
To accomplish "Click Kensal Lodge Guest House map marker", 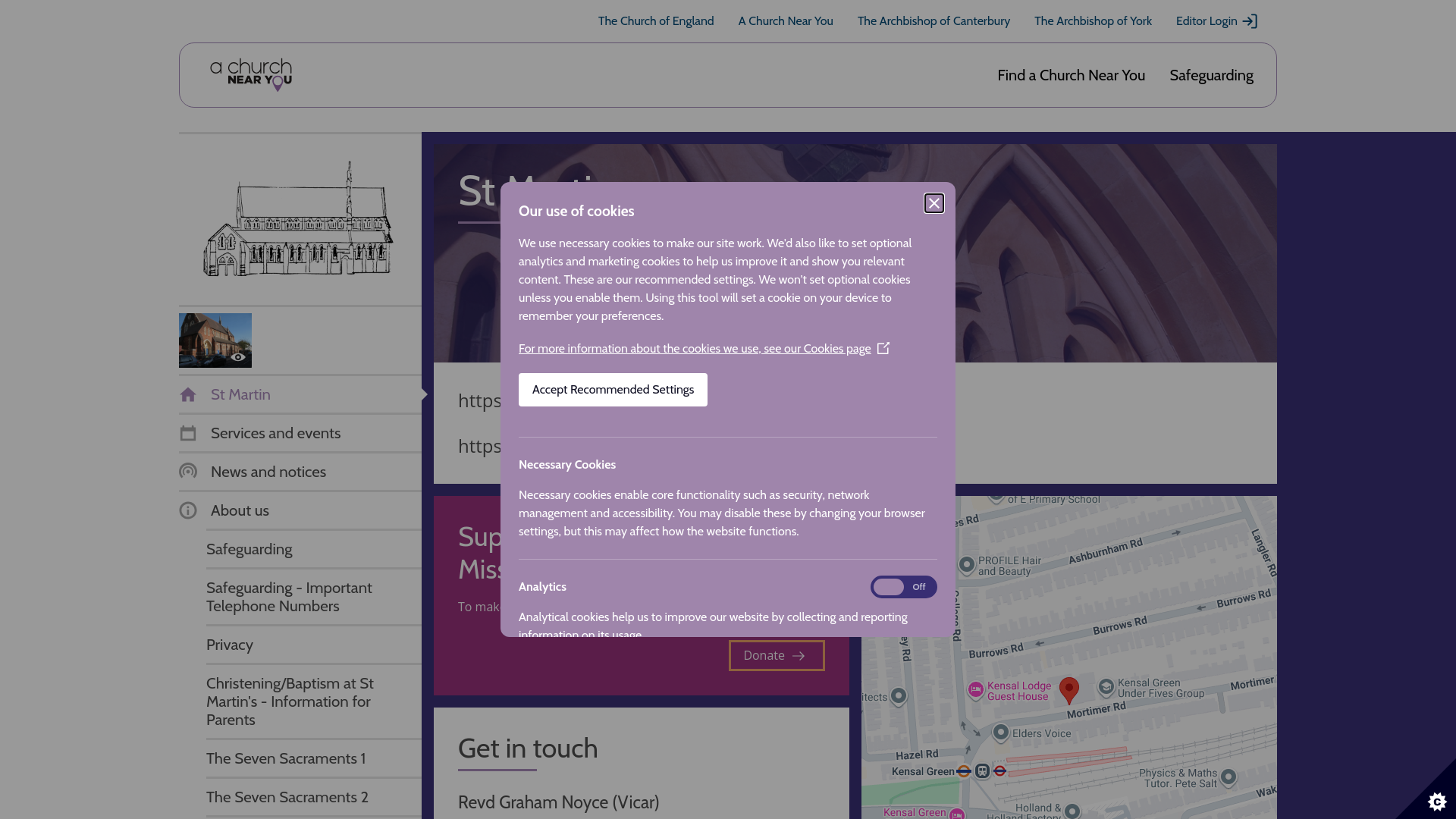I will click(976, 689).
